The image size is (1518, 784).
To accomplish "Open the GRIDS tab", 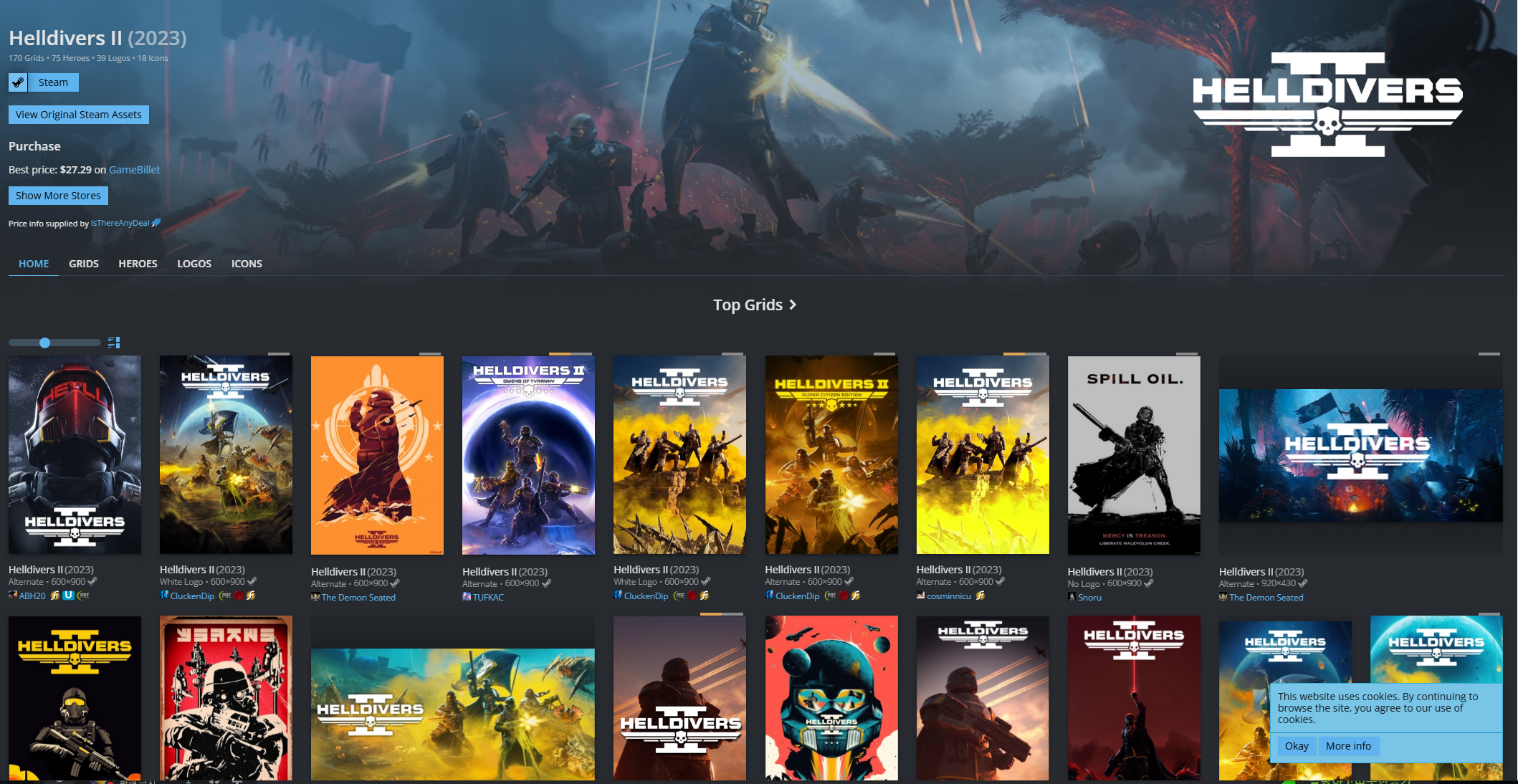I will point(84,264).
